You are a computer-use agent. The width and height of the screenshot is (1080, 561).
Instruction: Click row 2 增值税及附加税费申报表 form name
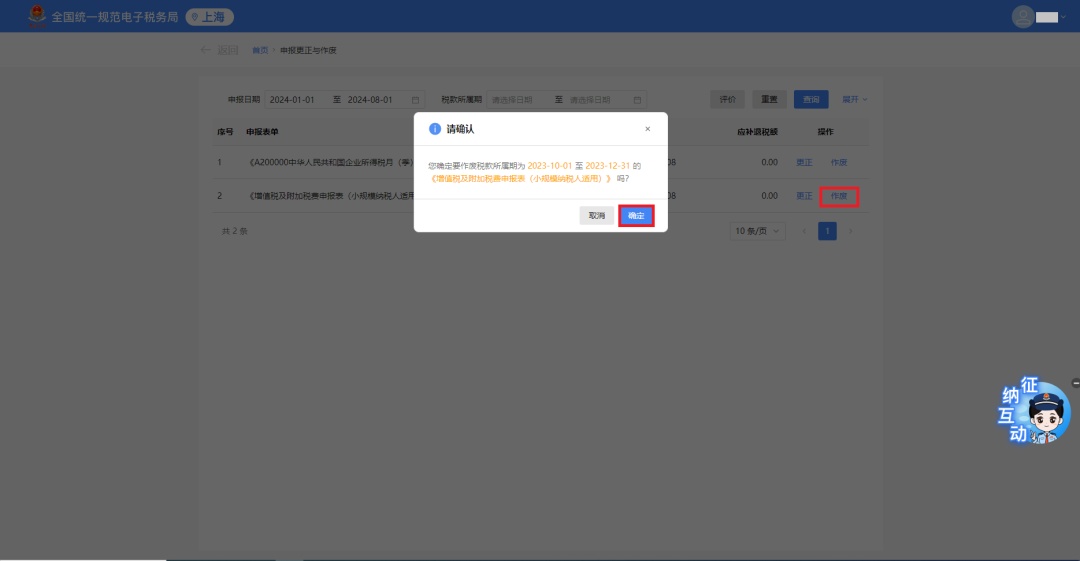tap(331, 196)
